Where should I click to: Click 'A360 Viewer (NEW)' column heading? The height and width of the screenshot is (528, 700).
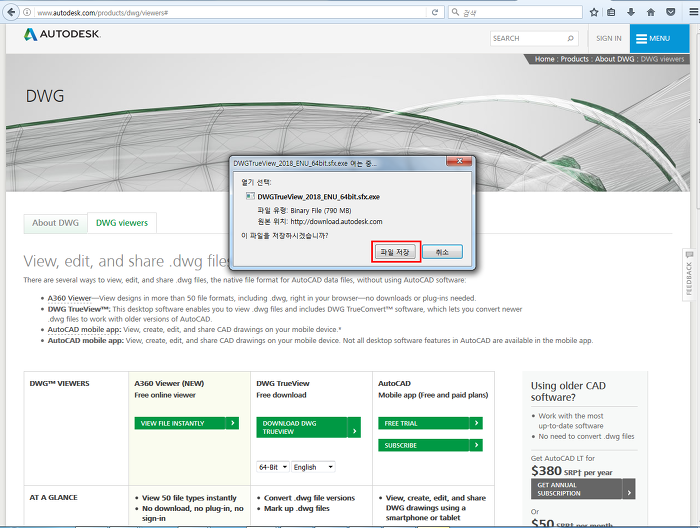pyautogui.click(x=169, y=383)
